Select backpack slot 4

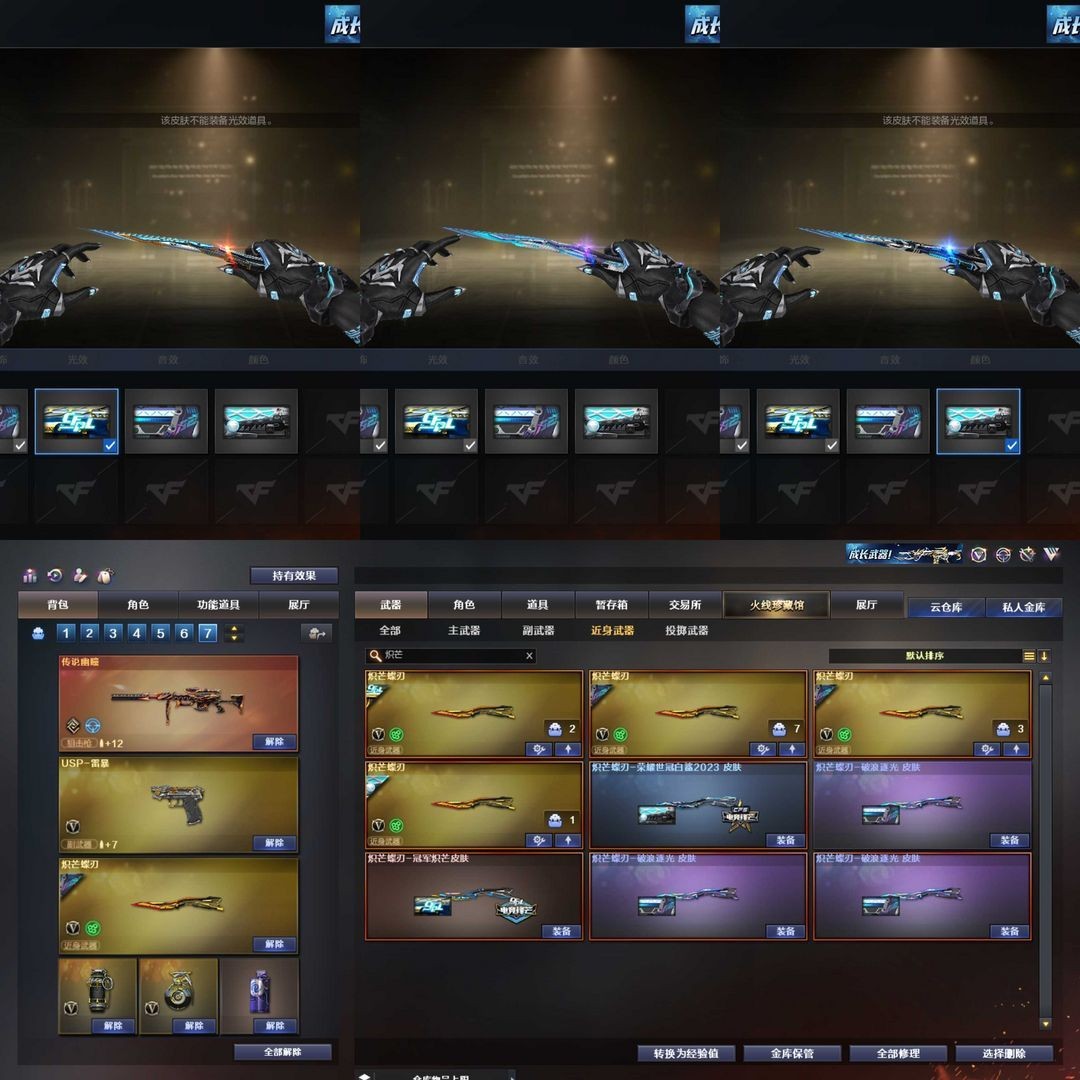click(x=136, y=633)
